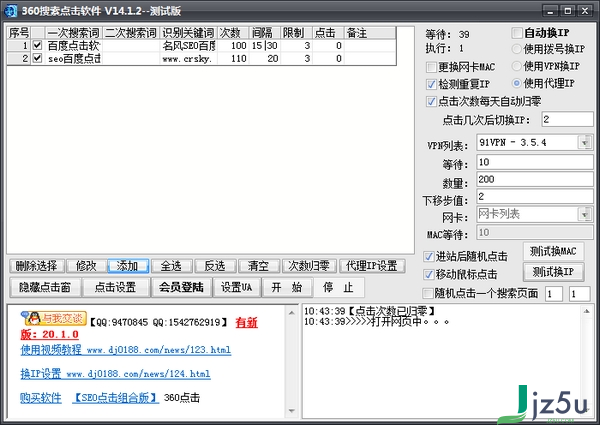Screen dimensions: 600x425
Task: Click 识别关键词 column header
Action: tap(188, 33)
